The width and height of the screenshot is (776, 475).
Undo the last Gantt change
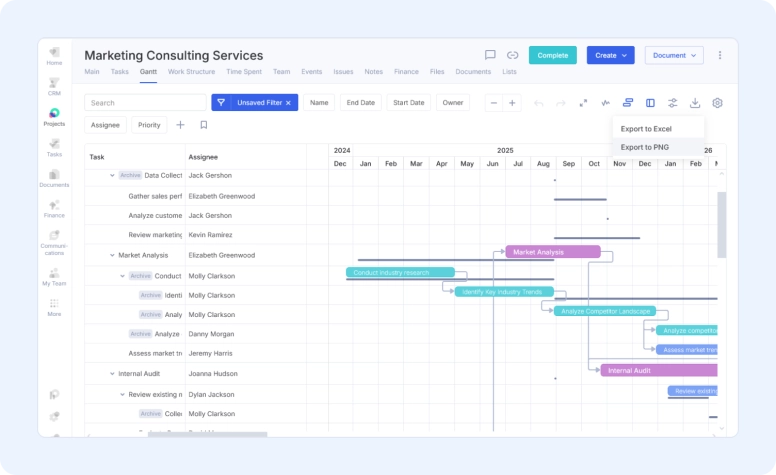(x=538, y=103)
